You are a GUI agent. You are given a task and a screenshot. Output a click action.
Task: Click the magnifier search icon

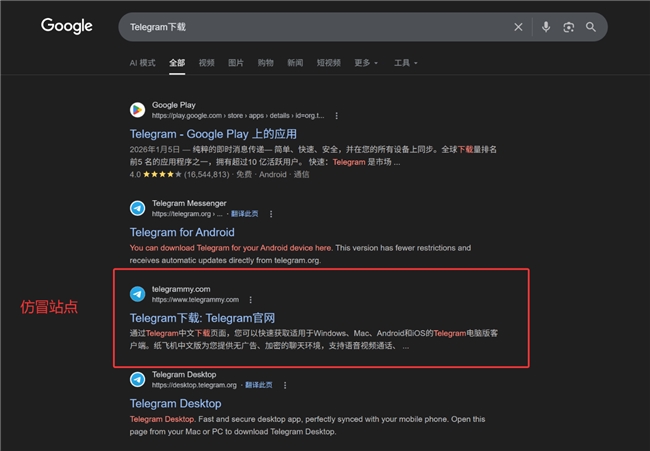point(591,27)
